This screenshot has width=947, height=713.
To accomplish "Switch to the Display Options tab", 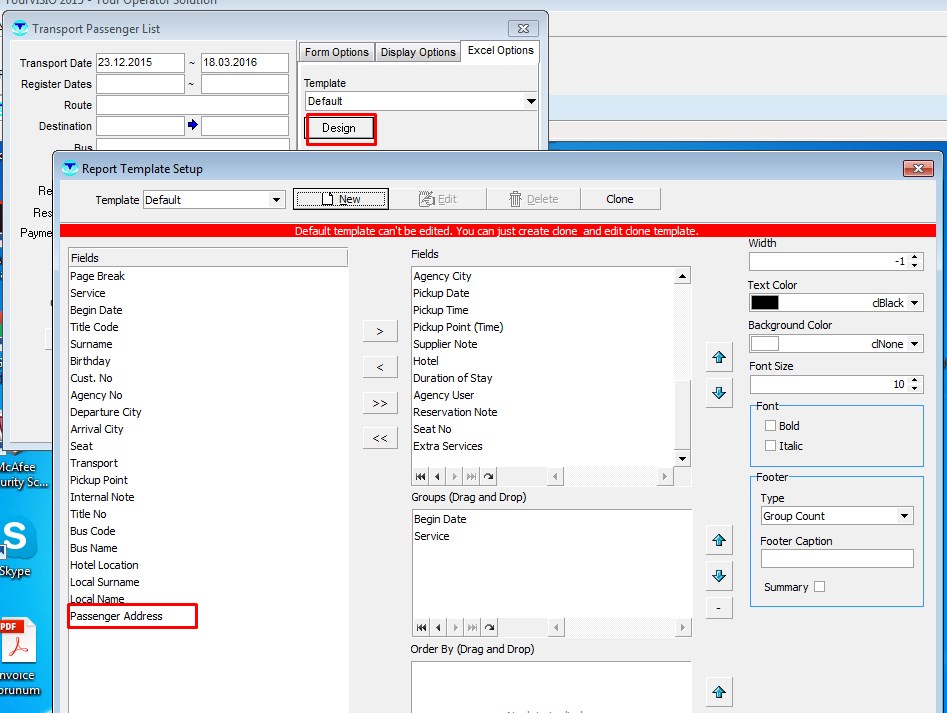I will tap(417, 52).
